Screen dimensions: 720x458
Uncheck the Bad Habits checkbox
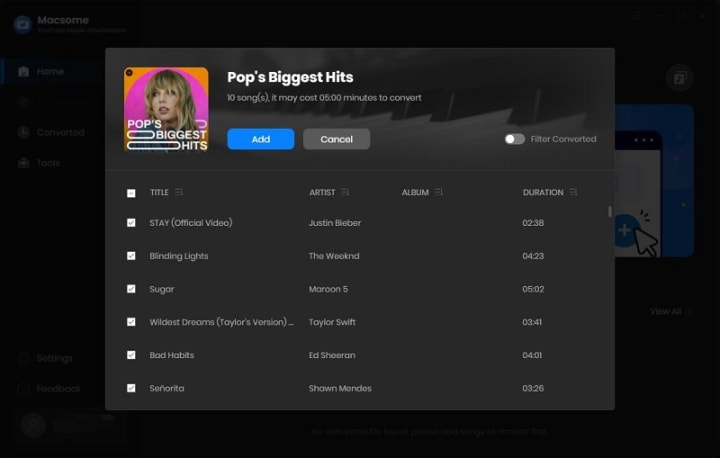[x=131, y=355]
